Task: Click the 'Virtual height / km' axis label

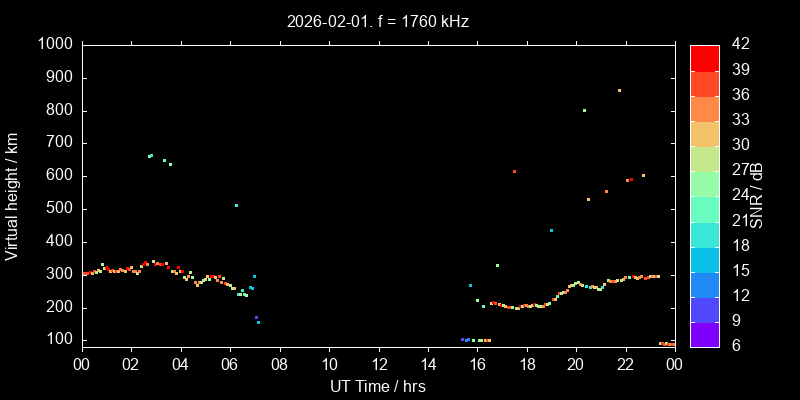Action: [12, 195]
